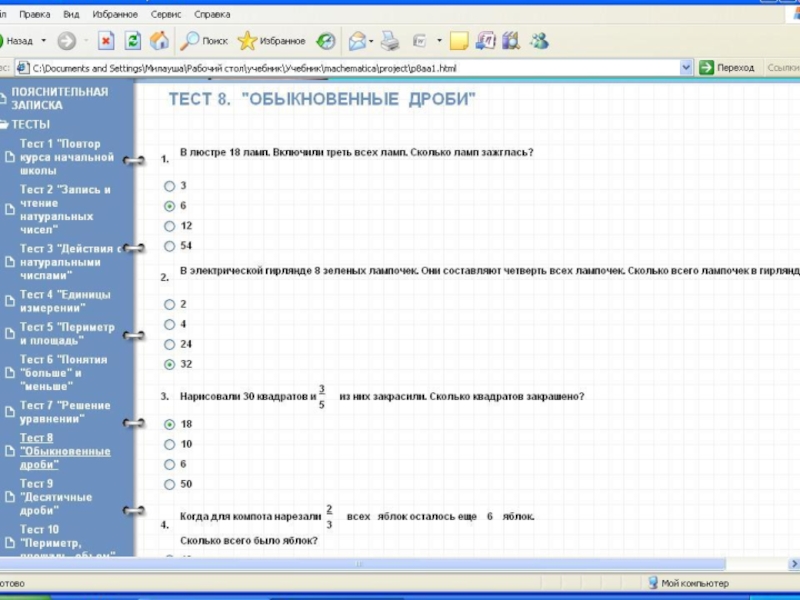Select answer 32 for question 2
The width and height of the screenshot is (800, 600).
pyautogui.click(x=169, y=364)
